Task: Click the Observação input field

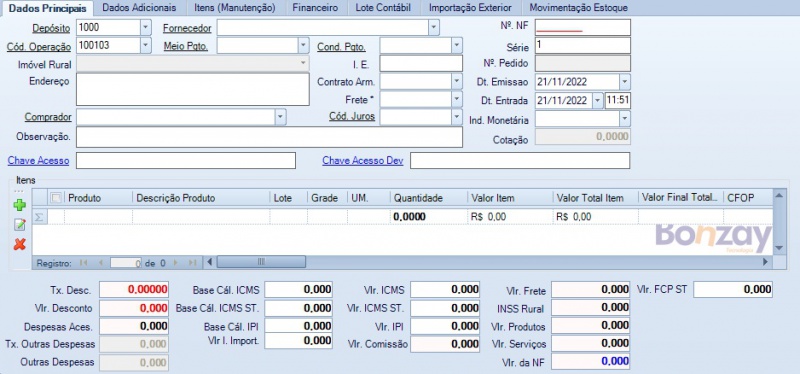Action: click(269, 137)
